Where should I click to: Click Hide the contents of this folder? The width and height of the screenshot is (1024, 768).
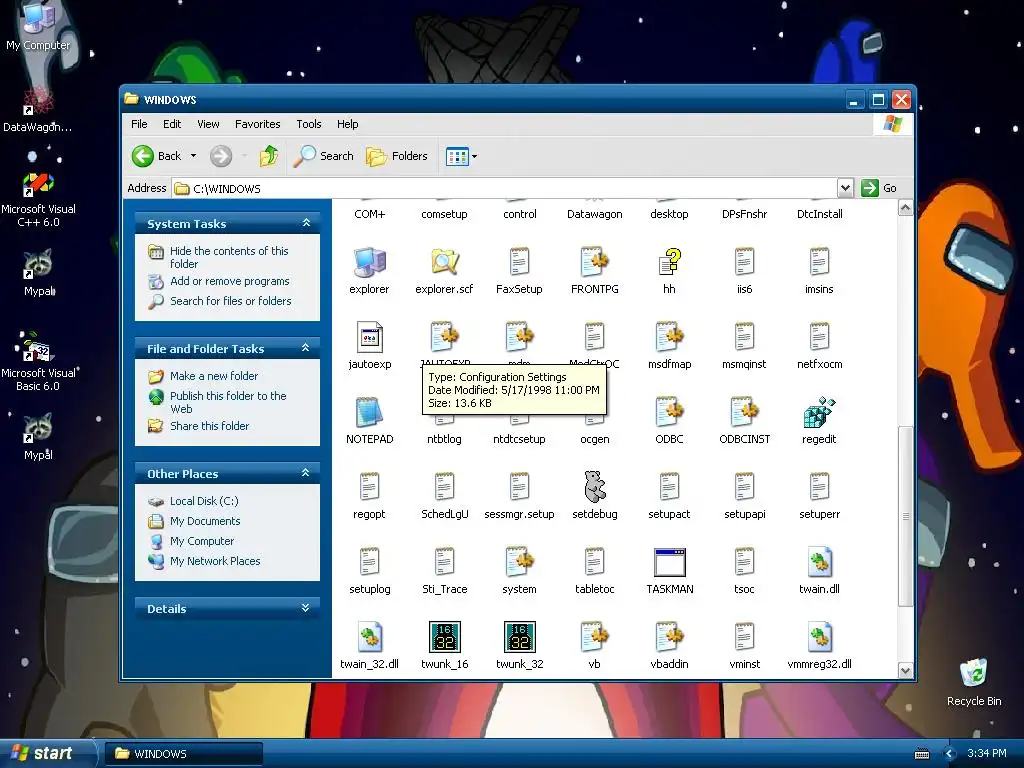(x=229, y=257)
